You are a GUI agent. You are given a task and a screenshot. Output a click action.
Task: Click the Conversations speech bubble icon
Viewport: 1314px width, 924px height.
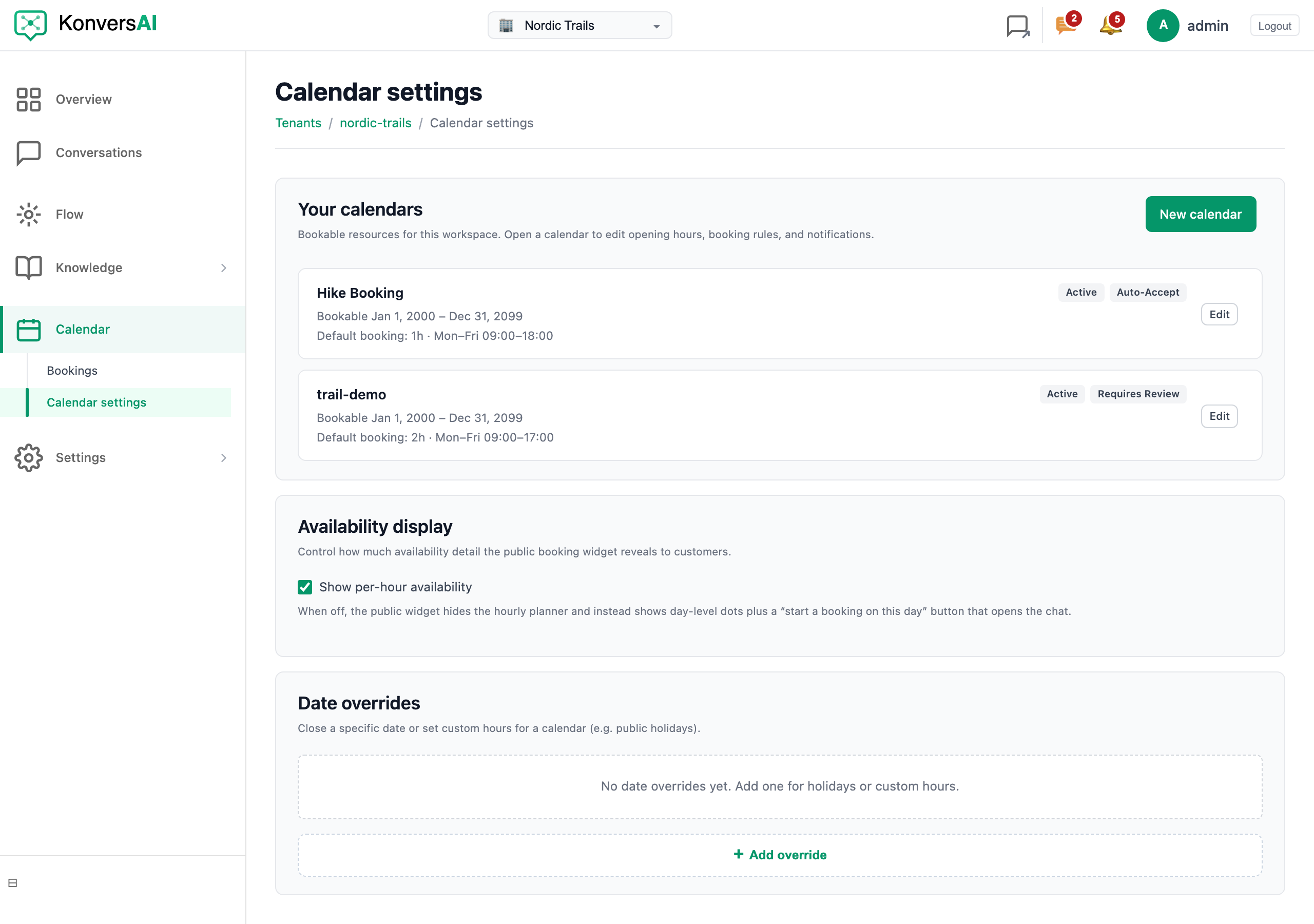tap(29, 153)
